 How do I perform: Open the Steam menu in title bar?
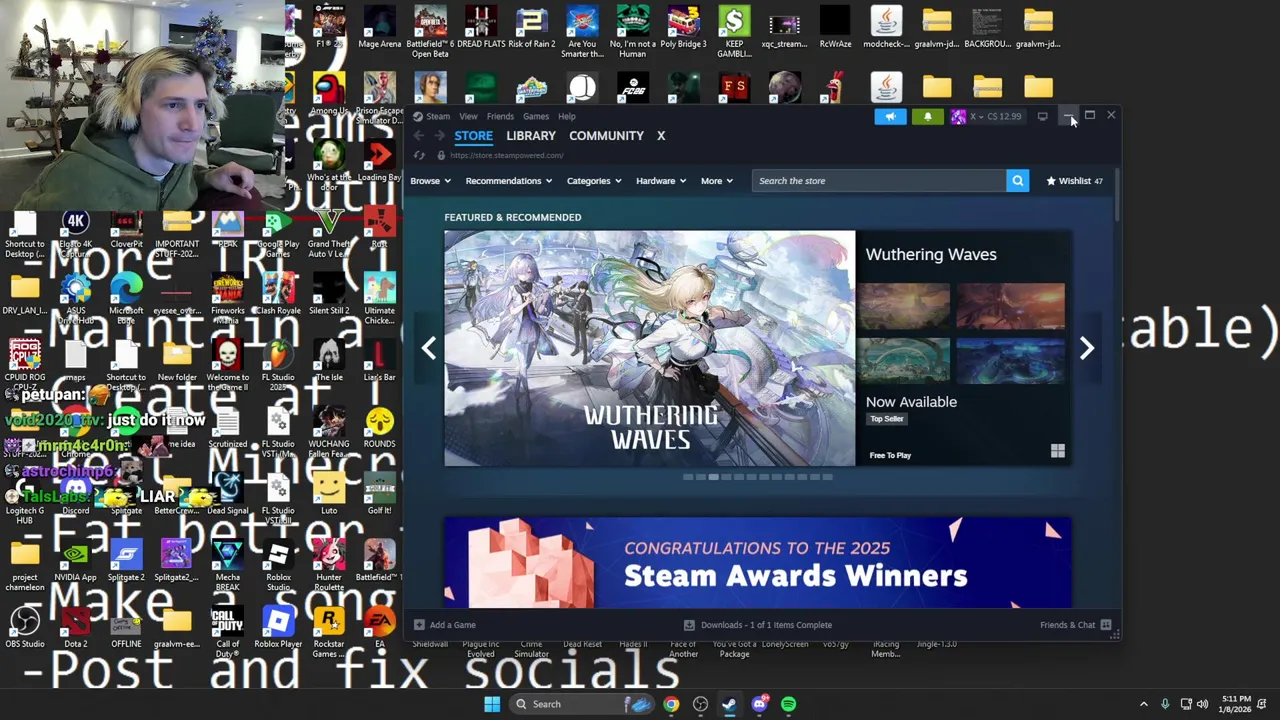point(438,116)
